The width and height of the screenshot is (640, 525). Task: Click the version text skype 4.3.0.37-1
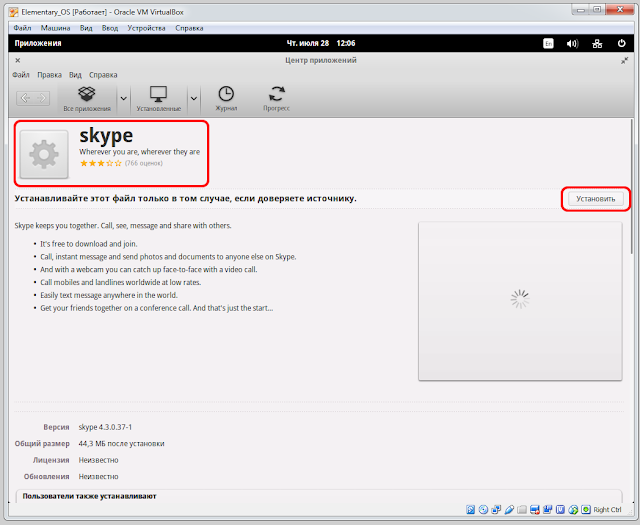(x=105, y=427)
